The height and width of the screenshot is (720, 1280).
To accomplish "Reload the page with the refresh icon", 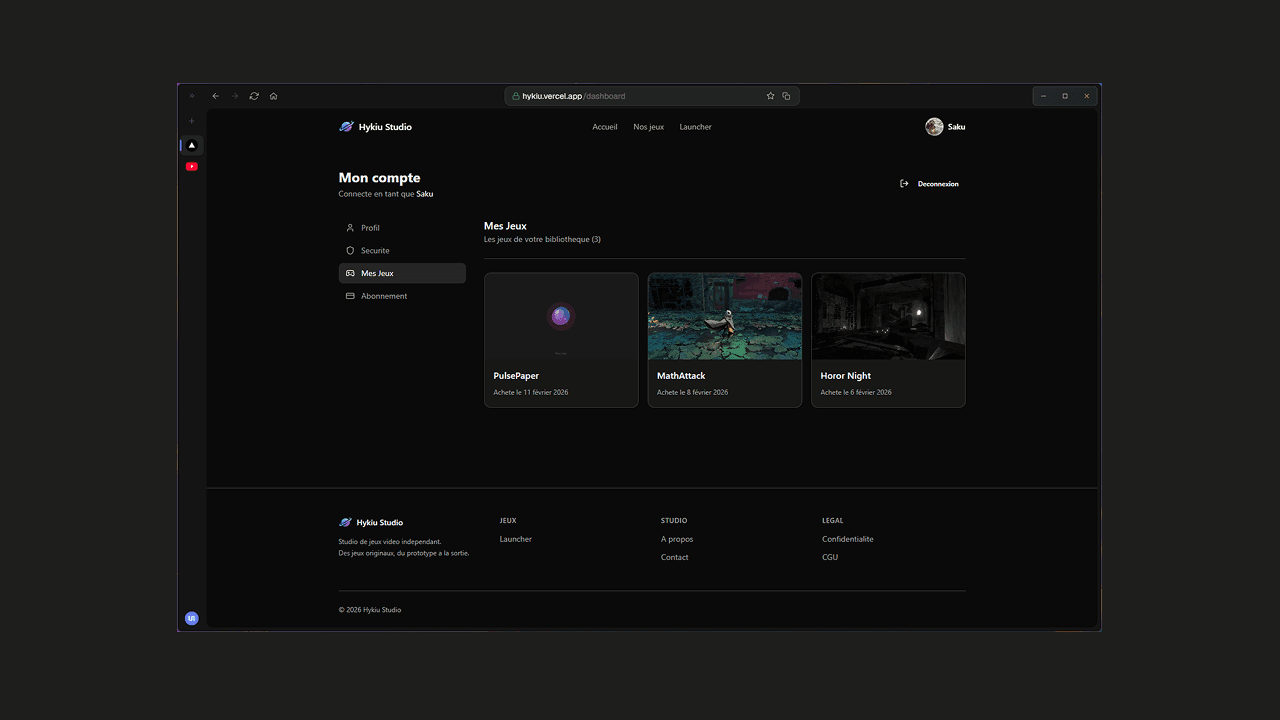I will (x=254, y=96).
